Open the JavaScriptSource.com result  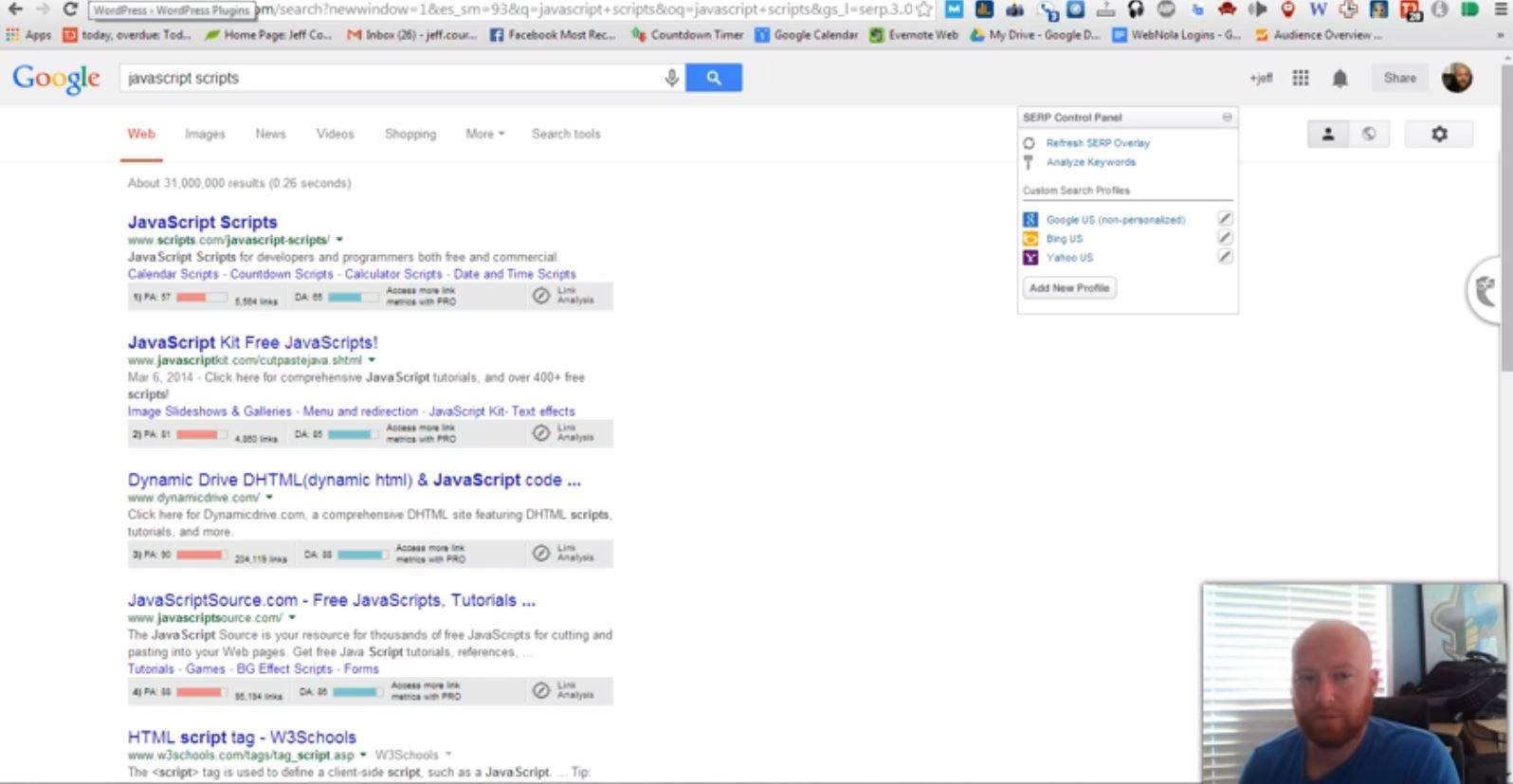click(332, 600)
